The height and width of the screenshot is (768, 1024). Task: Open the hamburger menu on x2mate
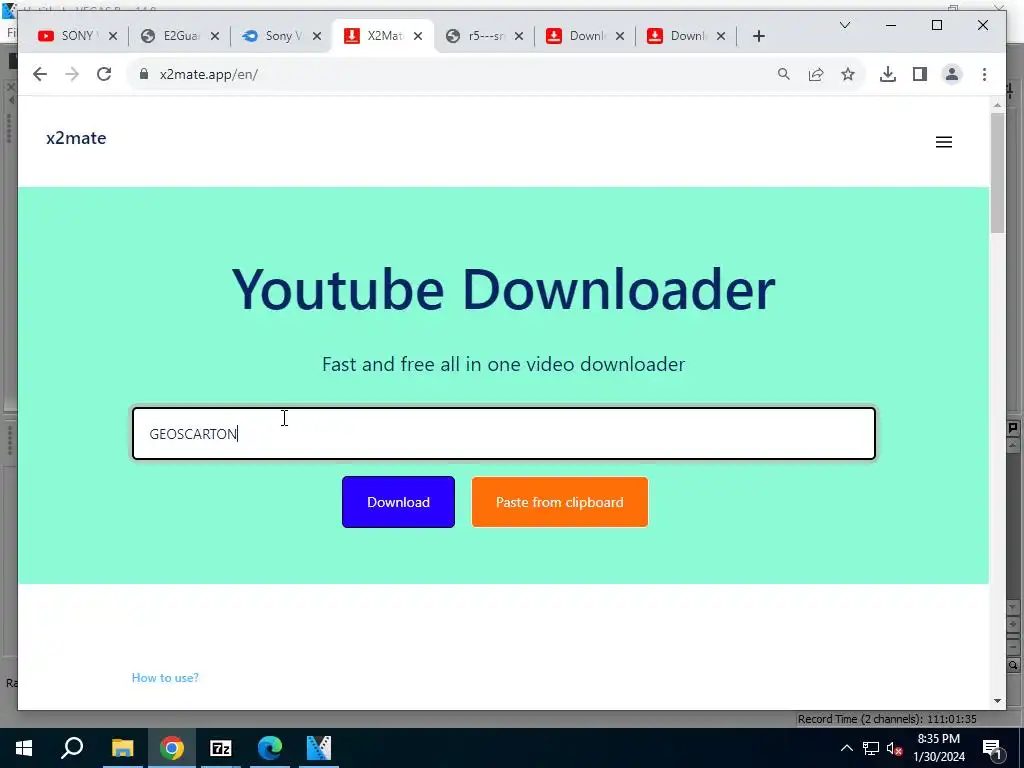[944, 142]
